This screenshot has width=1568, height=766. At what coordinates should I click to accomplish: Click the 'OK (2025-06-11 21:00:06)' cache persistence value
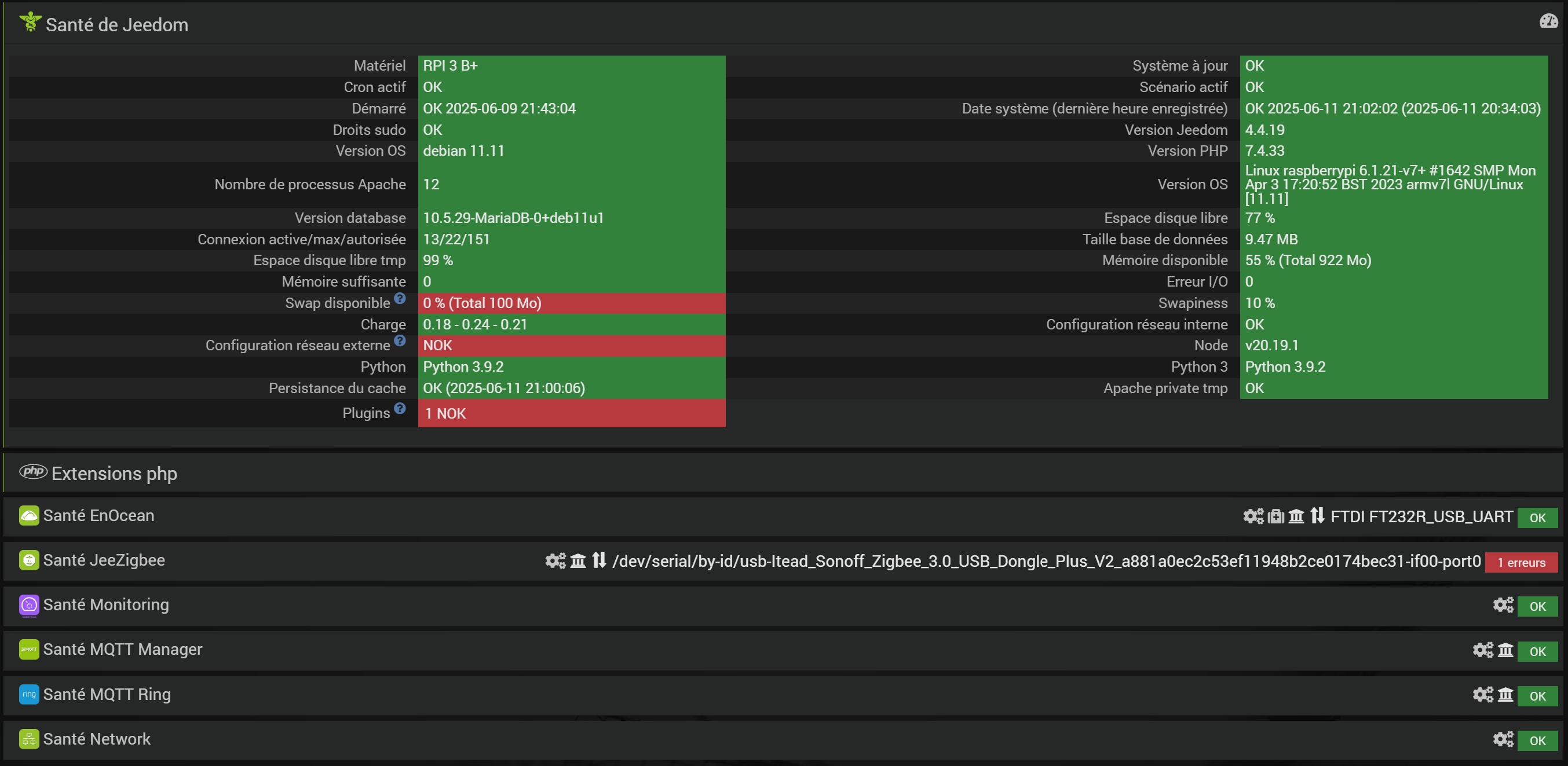[x=504, y=388]
